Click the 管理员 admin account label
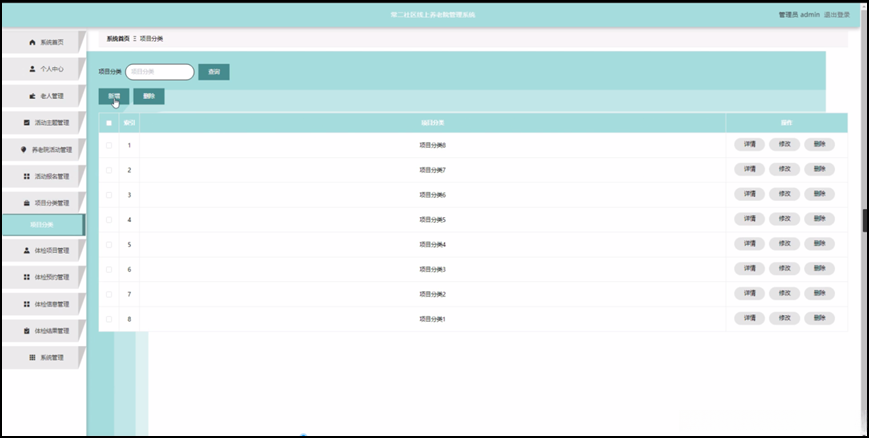The image size is (869, 438). [799, 15]
